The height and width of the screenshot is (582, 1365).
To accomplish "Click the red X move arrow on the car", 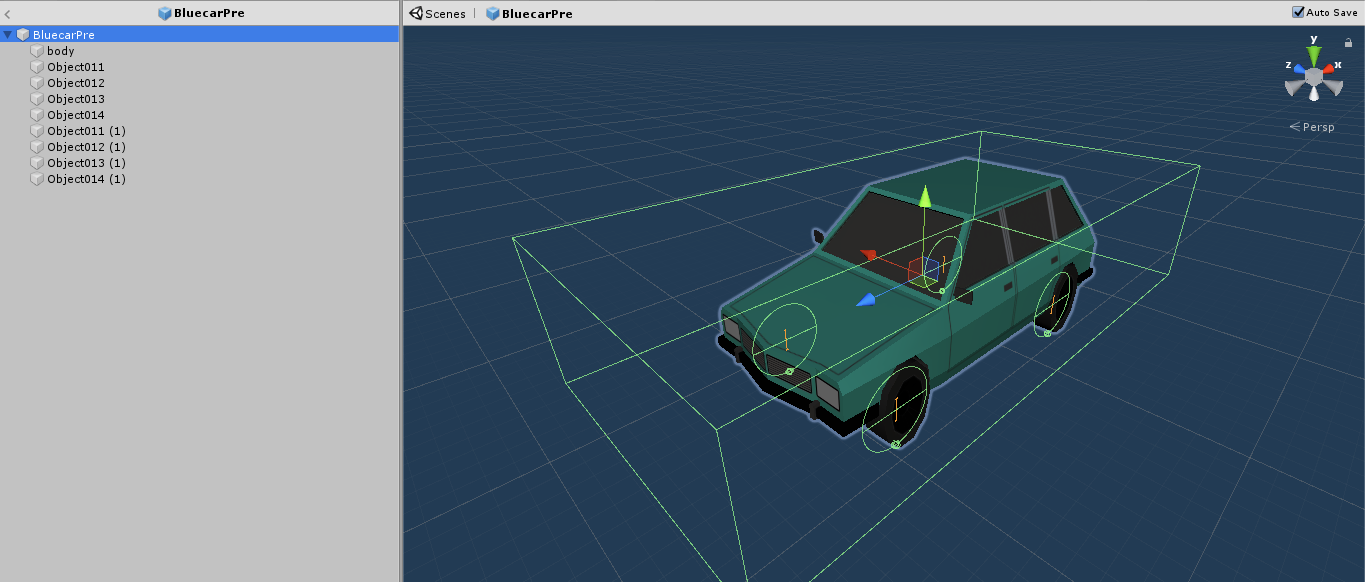I will coord(868,255).
